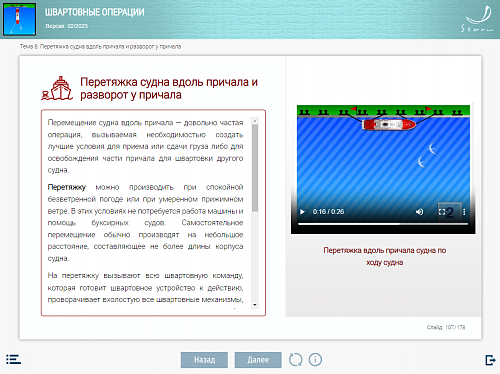The height and width of the screenshot is (374, 500).
Task: Click the course thumbnail image in the header
Action: click(19, 19)
